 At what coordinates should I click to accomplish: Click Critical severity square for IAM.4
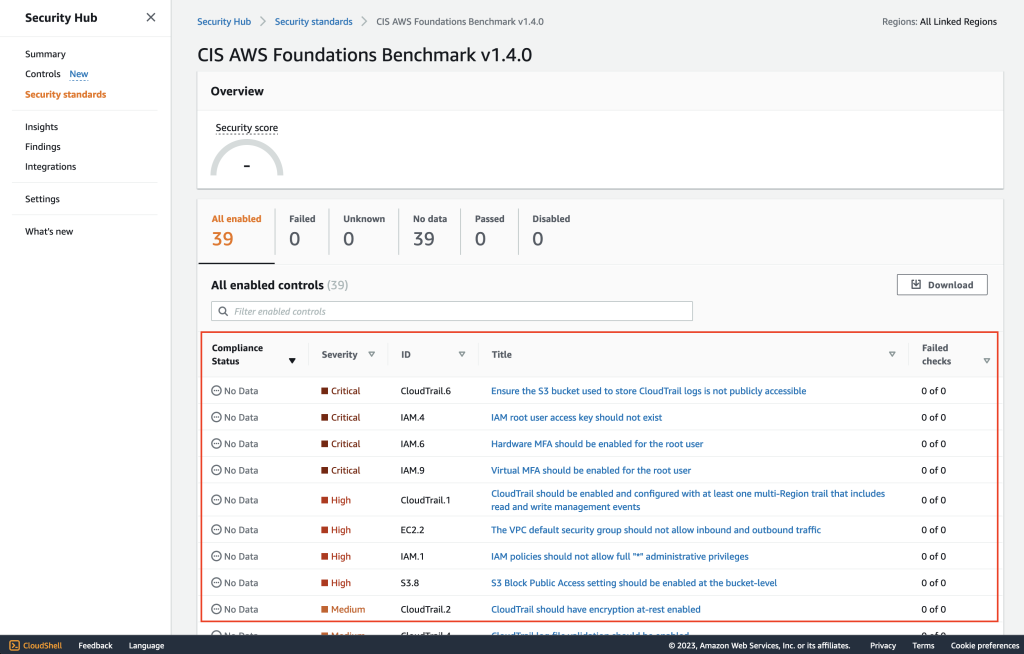(x=325, y=417)
